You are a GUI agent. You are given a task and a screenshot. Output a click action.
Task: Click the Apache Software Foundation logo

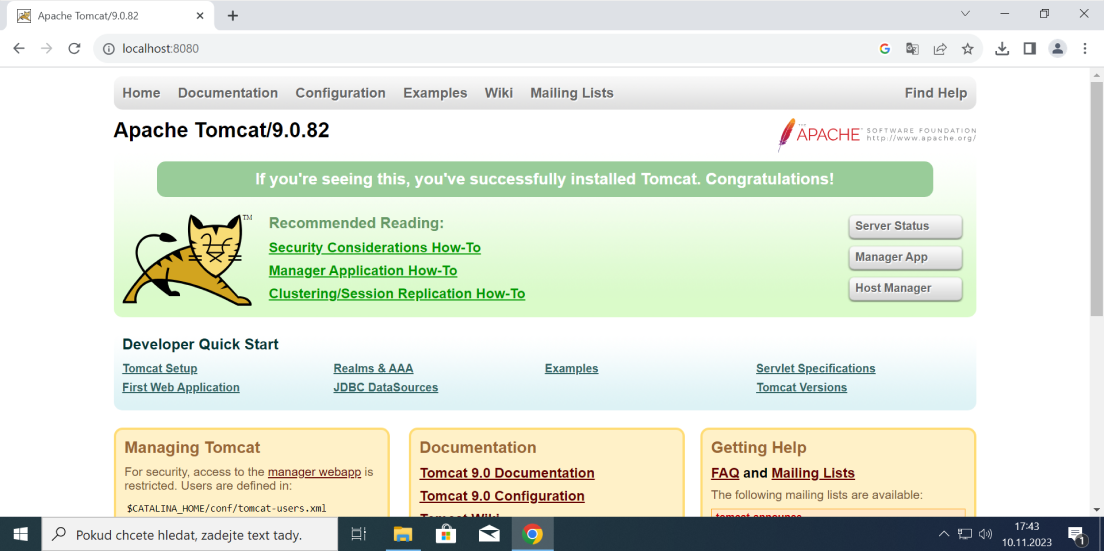point(876,134)
